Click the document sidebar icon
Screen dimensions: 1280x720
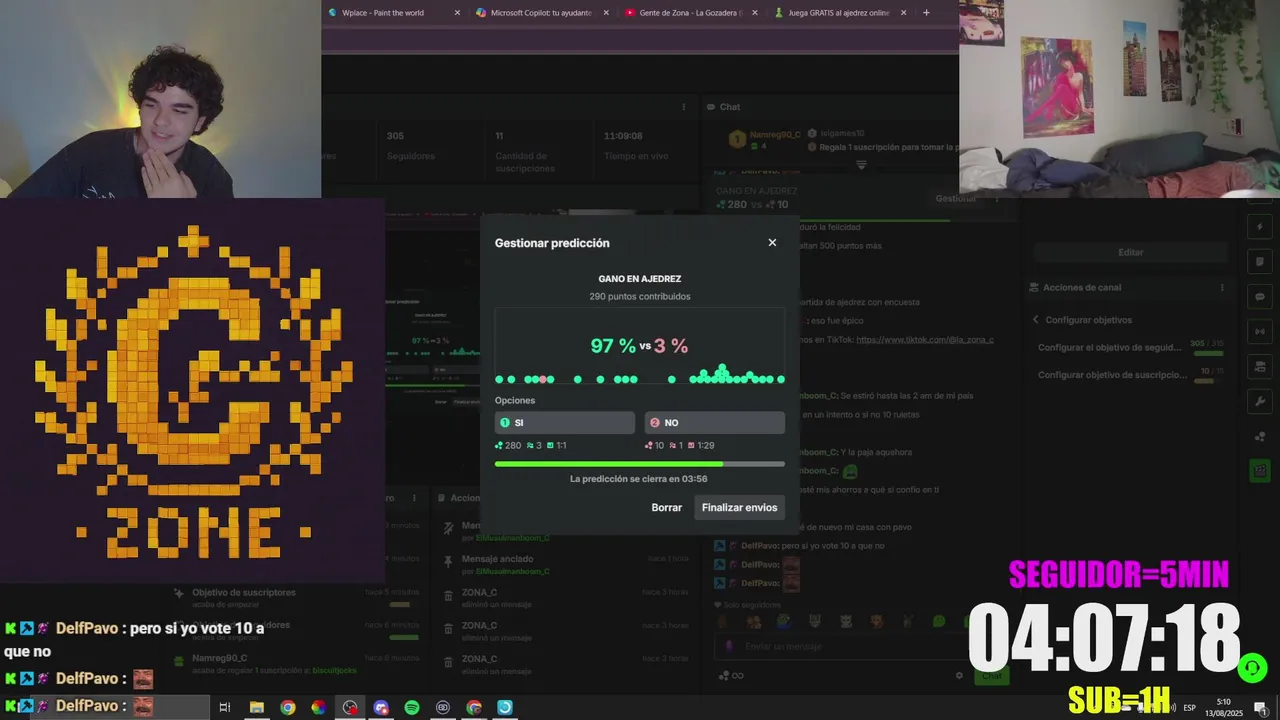[x=1260, y=262]
